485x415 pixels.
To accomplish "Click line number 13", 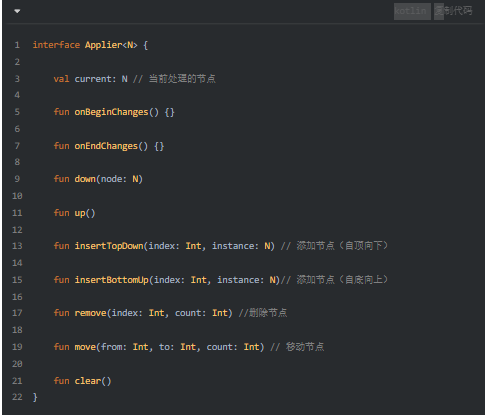I will pos(17,246).
